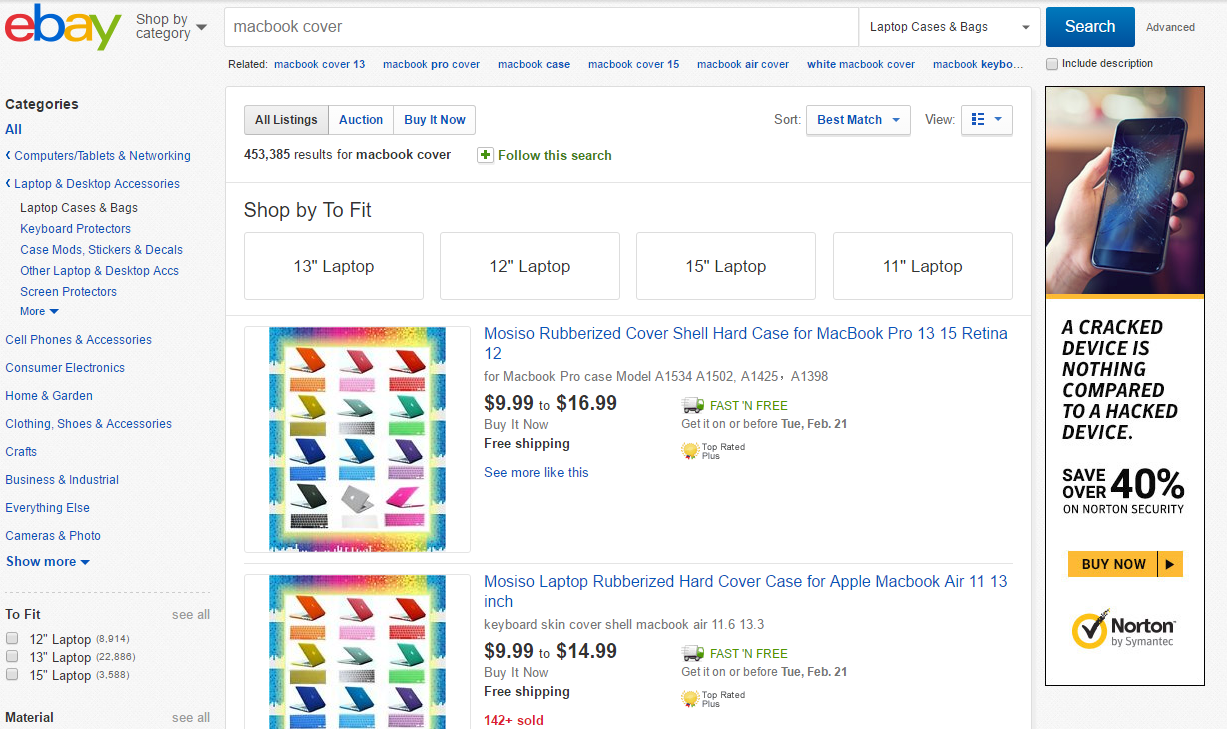Open the Screen Protectors category
The image size is (1227, 729).
69,292
